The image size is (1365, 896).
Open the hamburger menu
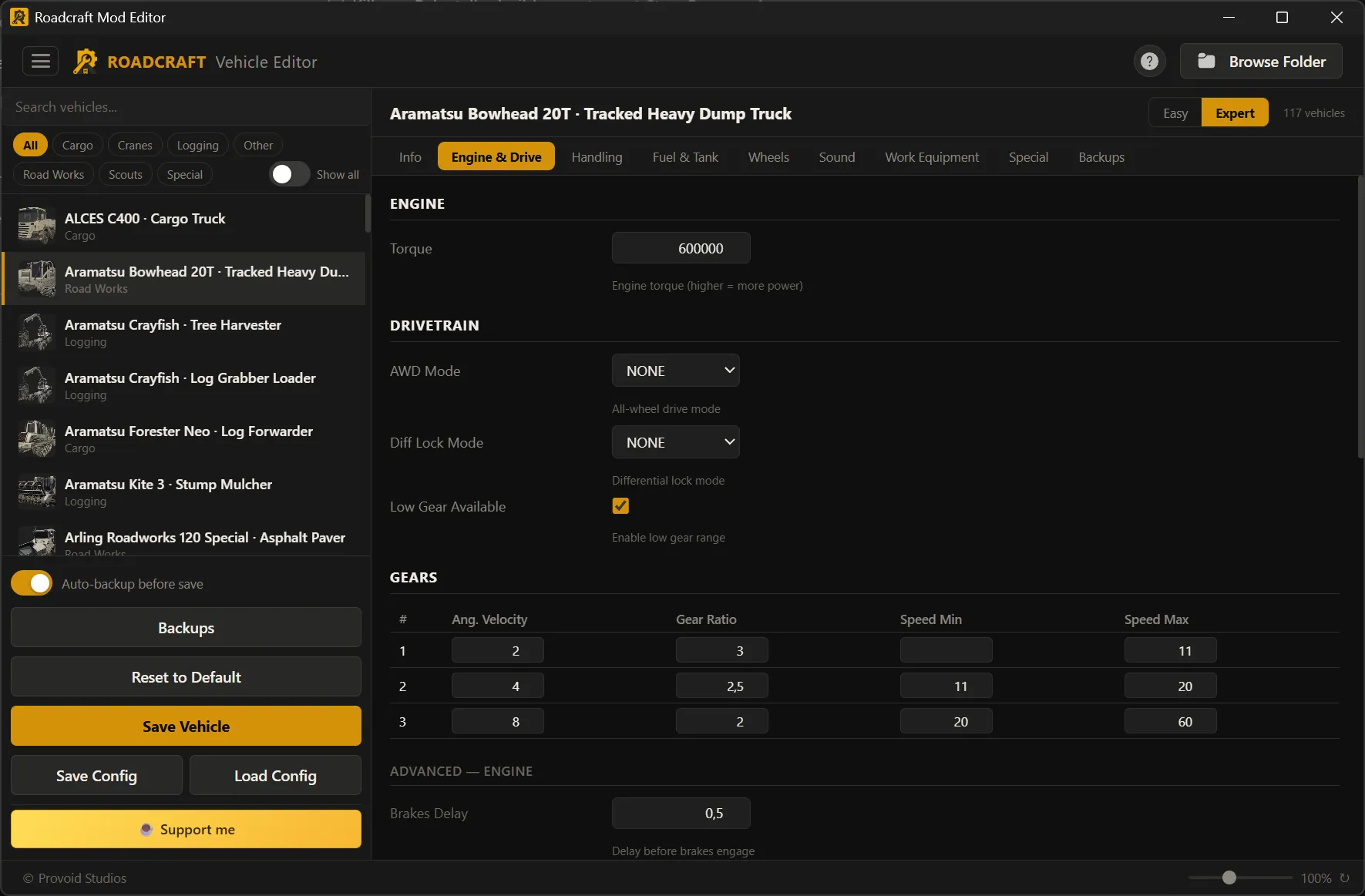pyautogui.click(x=40, y=61)
